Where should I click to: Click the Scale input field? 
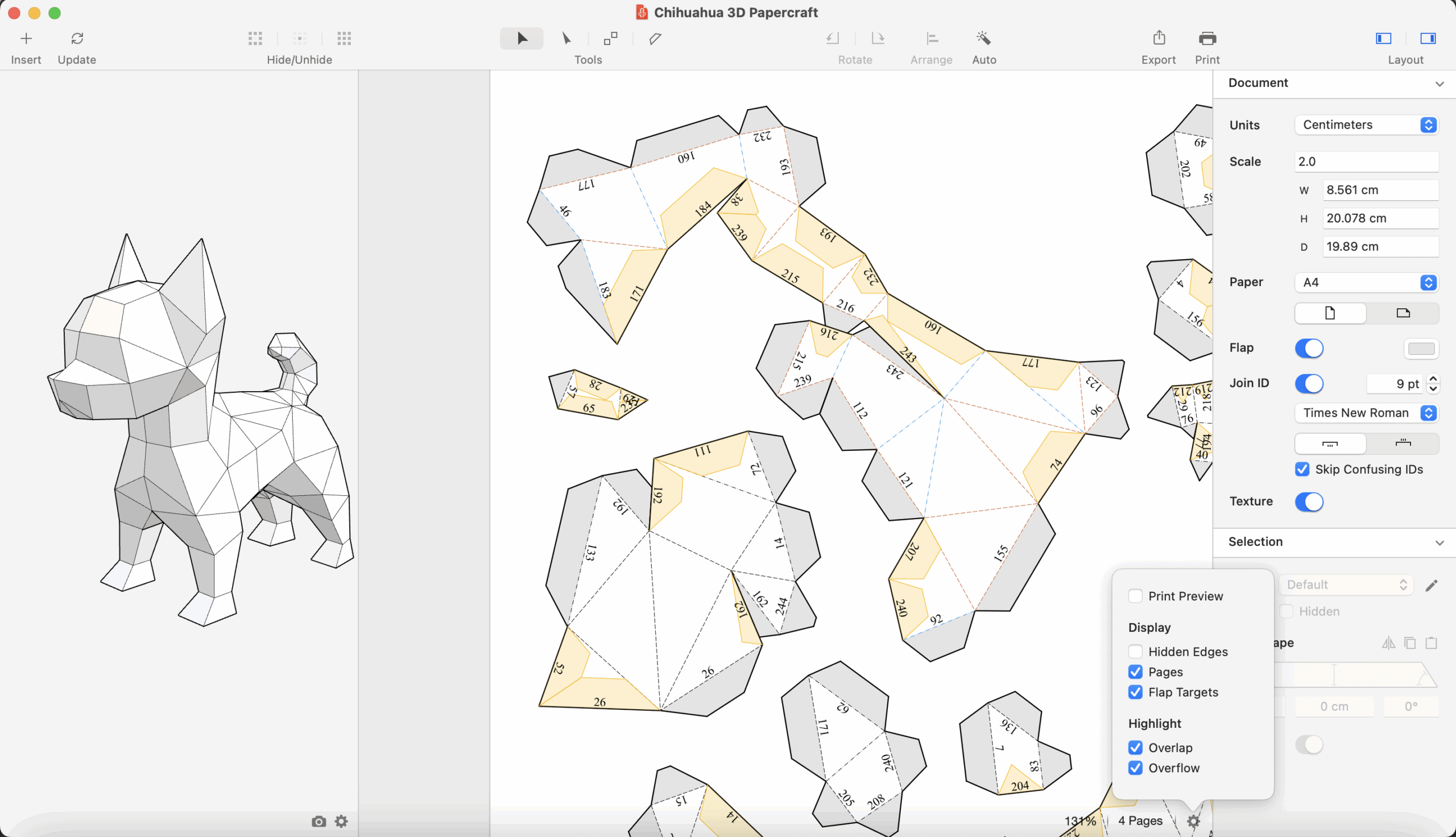1366,161
